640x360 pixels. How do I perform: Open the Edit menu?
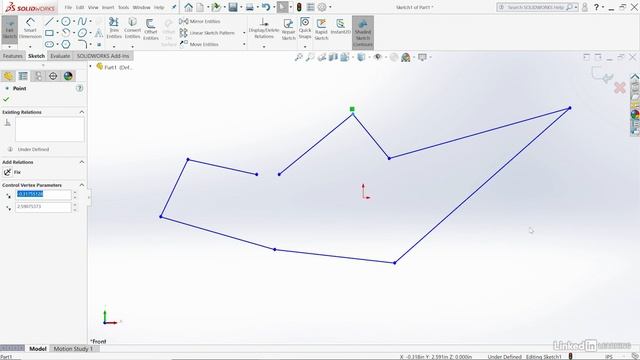click(x=80, y=7)
